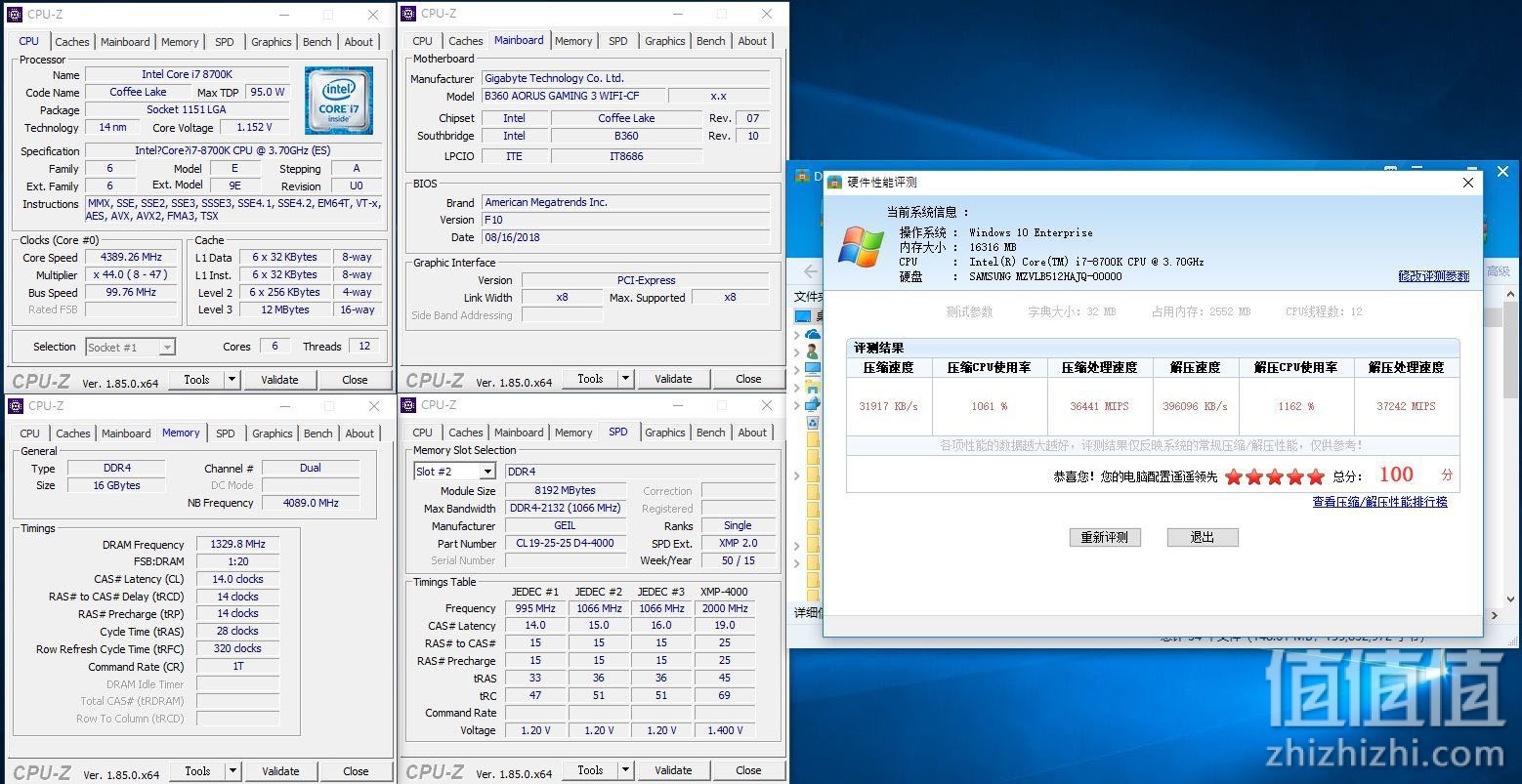Select the This PC monitor icon in tree
Screen dimensions: 1522x784
(813, 369)
